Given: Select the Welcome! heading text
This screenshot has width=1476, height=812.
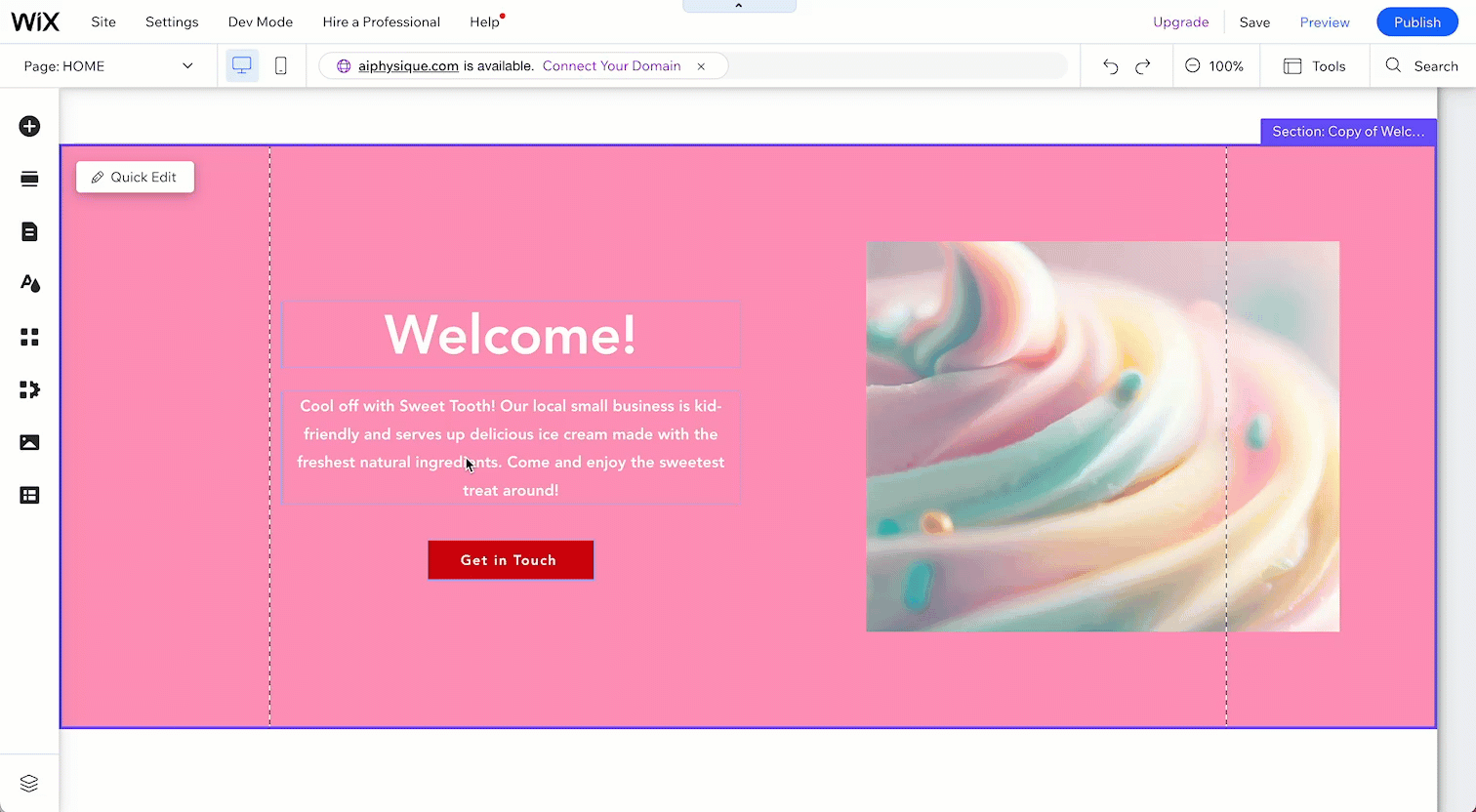Looking at the screenshot, I should [511, 335].
